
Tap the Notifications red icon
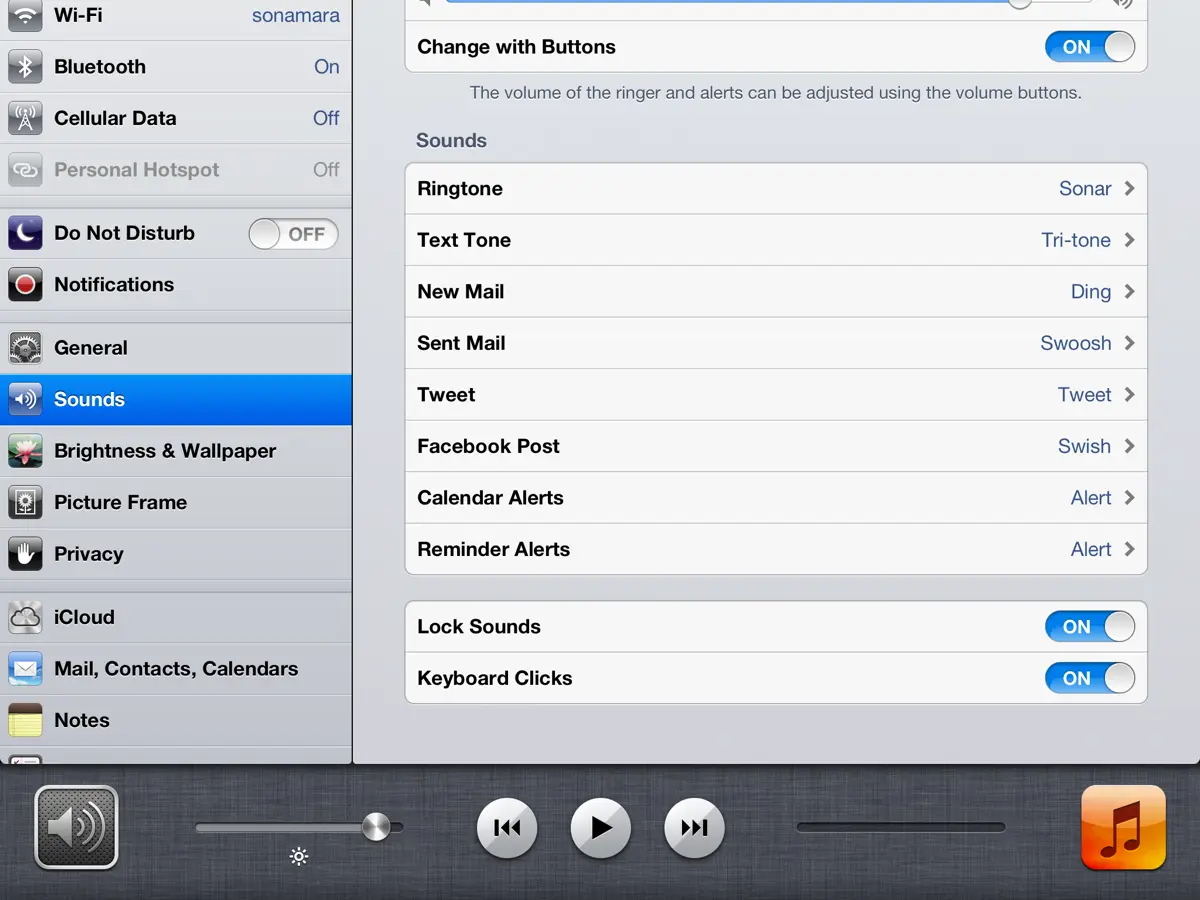pyautogui.click(x=25, y=285)
